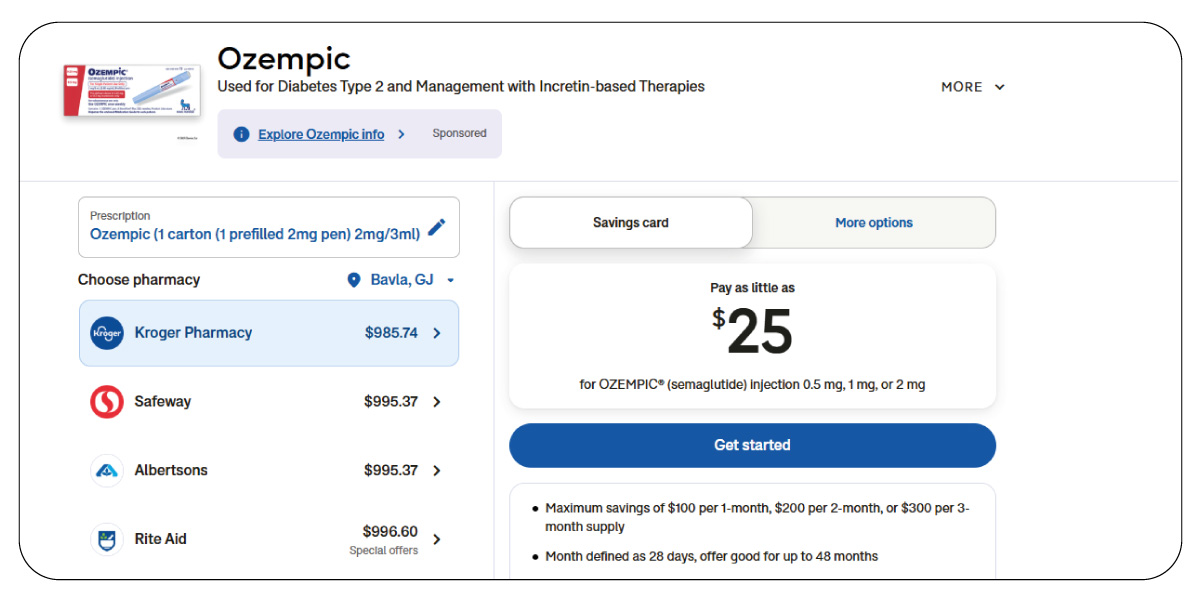Select the Safeway logo icon
This screenshot has width=1198, height=595.
(x=106, y=401)
